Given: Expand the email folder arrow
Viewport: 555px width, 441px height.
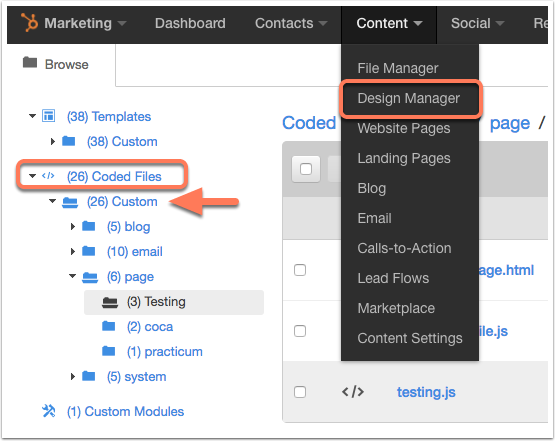Looking at the screenshot, I should pyautogui.click(x=73, y=251).
